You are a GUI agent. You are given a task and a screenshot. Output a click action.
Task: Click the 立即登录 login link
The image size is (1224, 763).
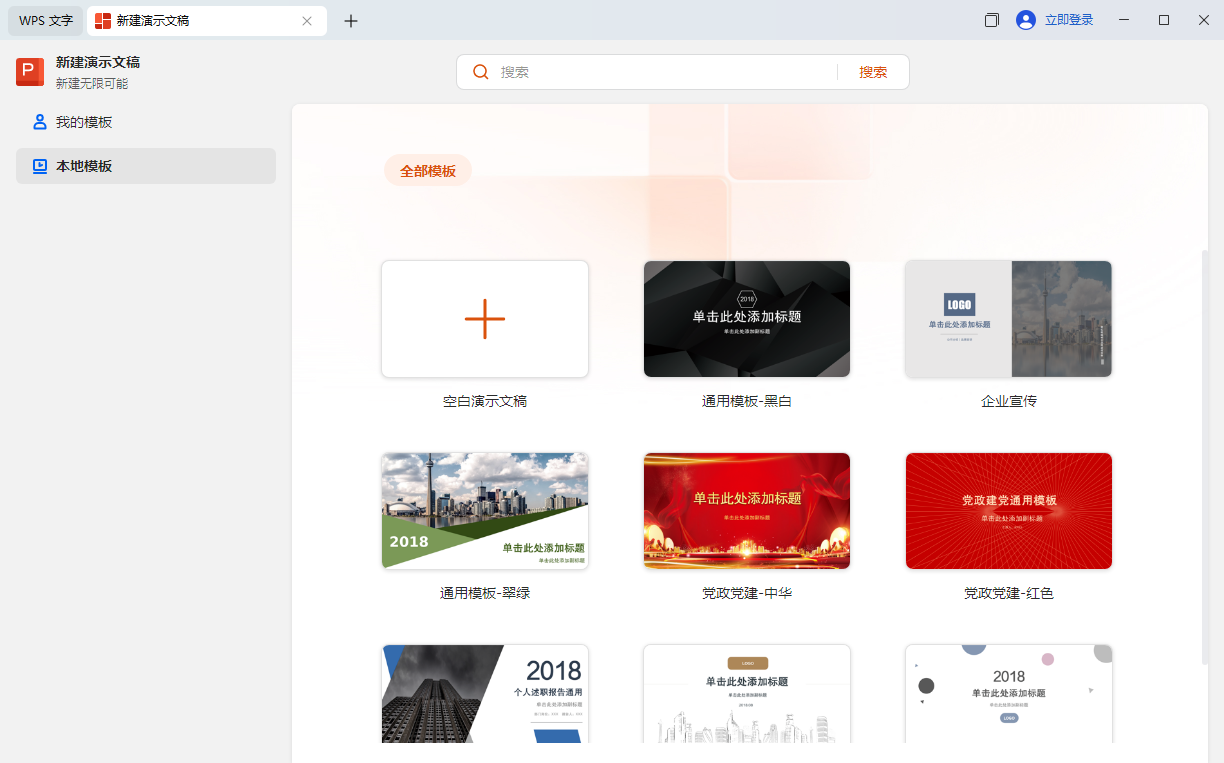1063,20
